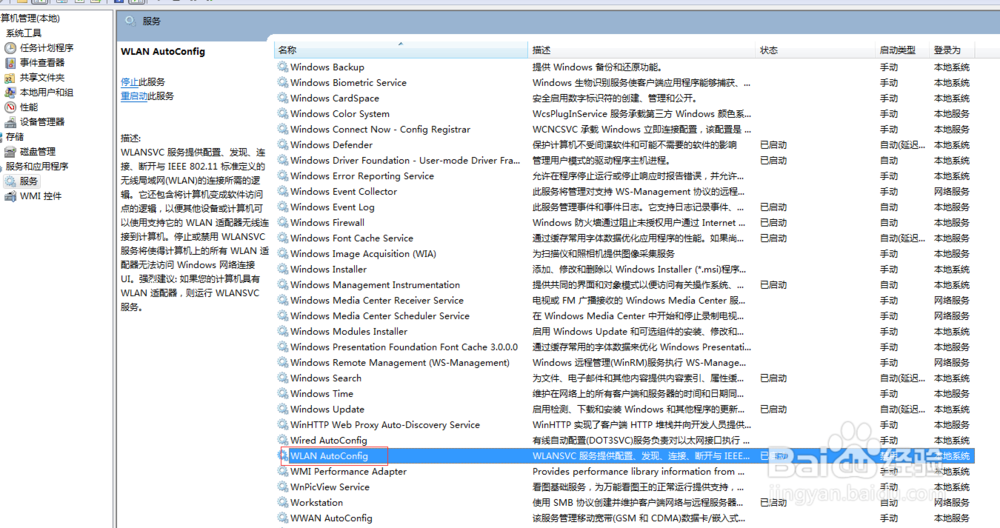1000x528 pixels.
Task: Click the gear icon of Windows Defender
Action: pos(283,145)
